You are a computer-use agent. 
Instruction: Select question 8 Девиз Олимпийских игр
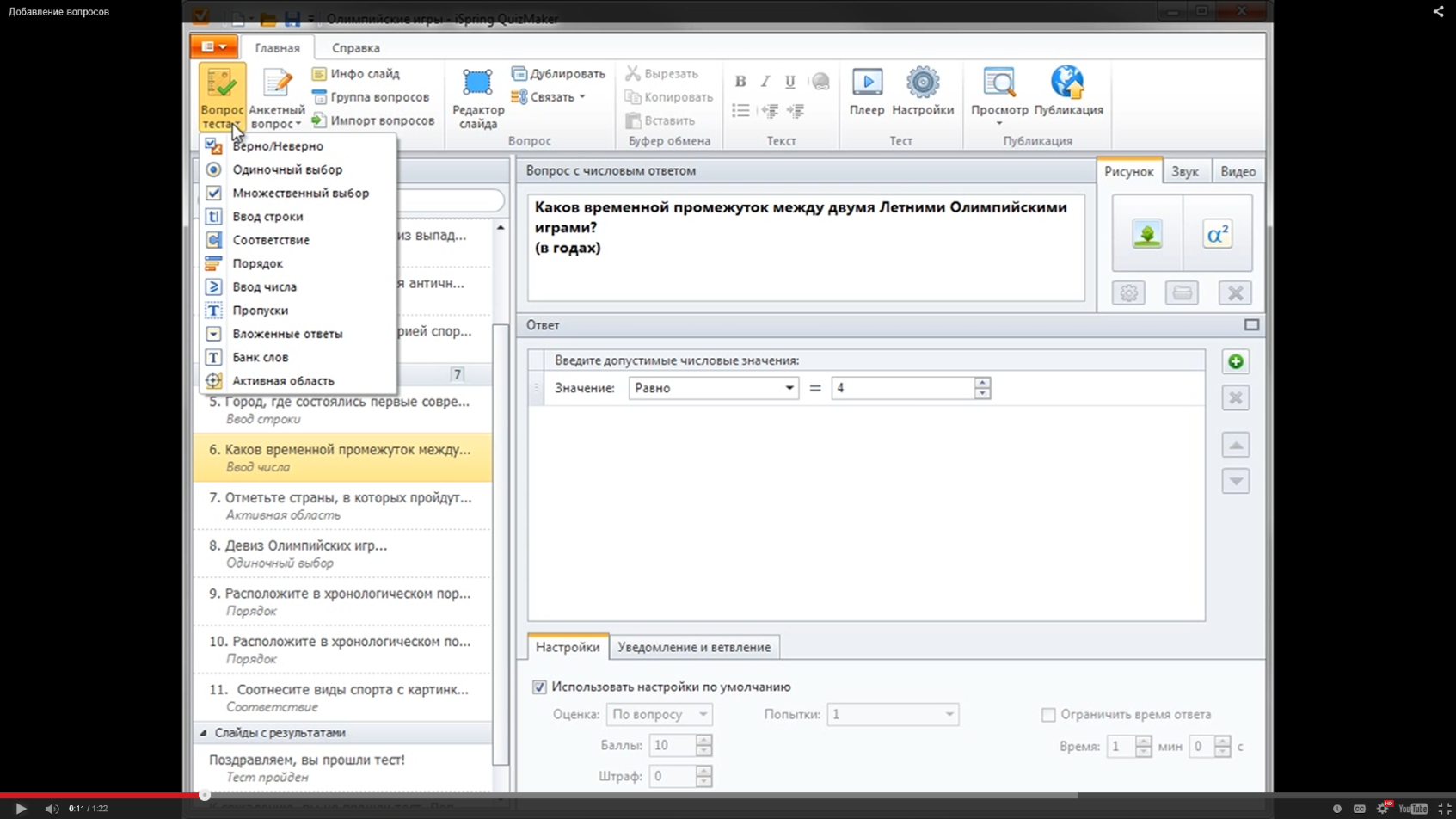342,553
